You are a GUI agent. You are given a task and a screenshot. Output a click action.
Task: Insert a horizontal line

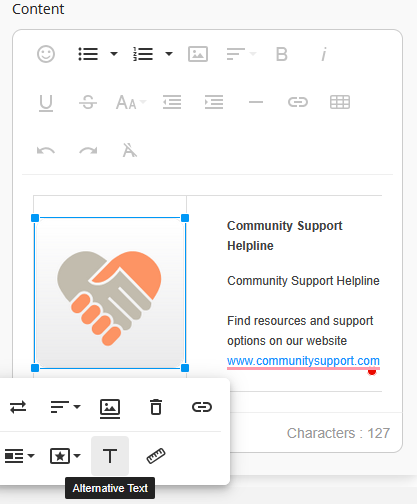click(x=256, y=102)
